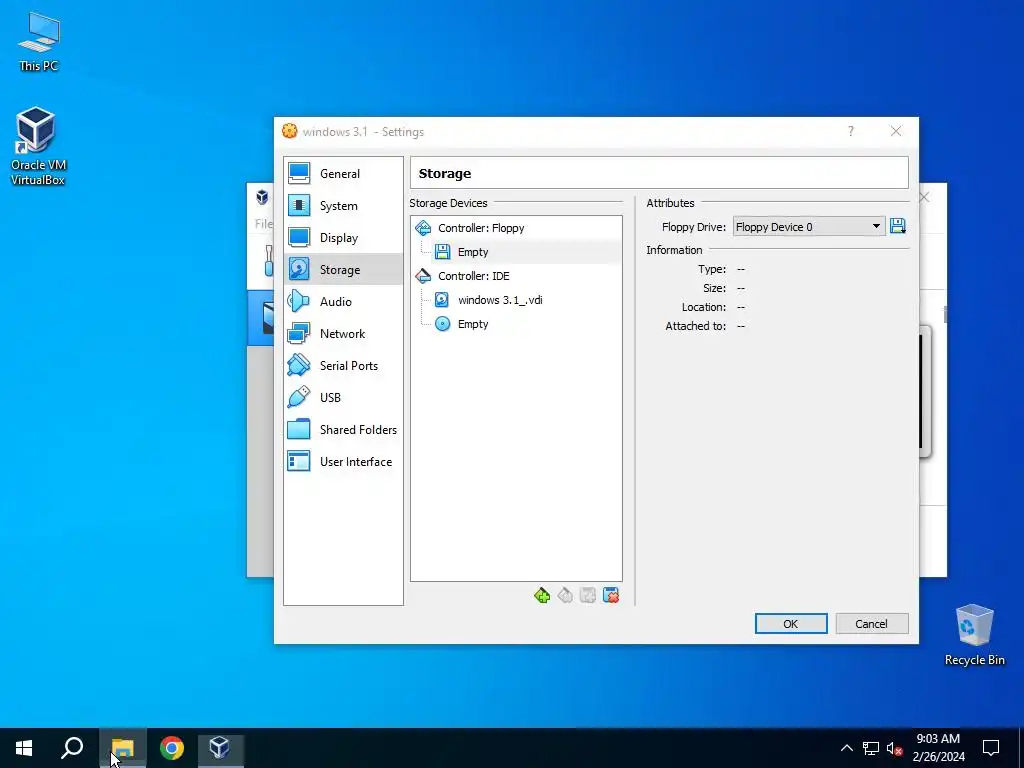This screenshot has height=768, width=1024.
Task: Click the remove selected storage attachment icon
Action: tap(611, 596)
